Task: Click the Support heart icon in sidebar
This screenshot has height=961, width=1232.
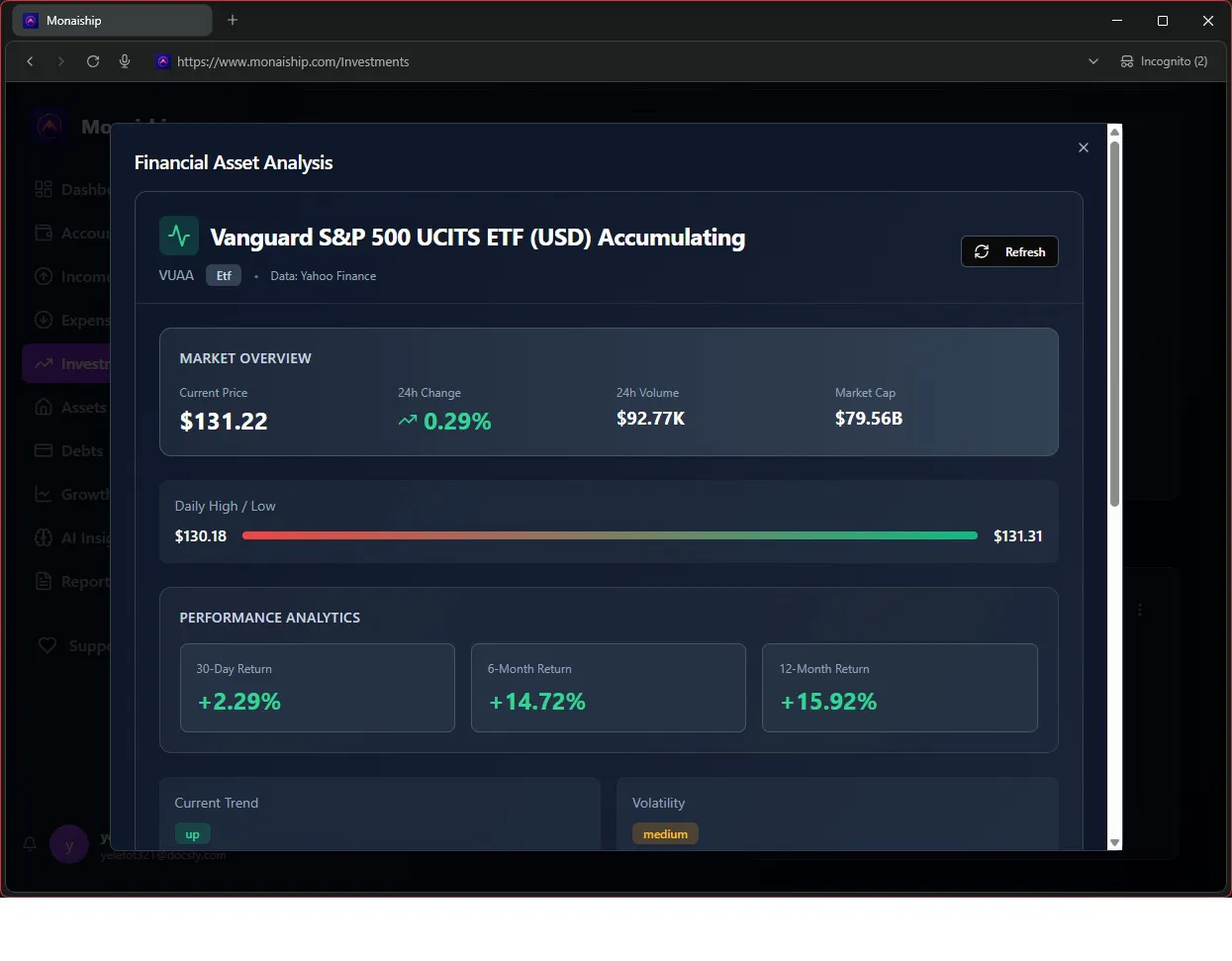Action: pyautogui.click(x=47, y=645)
